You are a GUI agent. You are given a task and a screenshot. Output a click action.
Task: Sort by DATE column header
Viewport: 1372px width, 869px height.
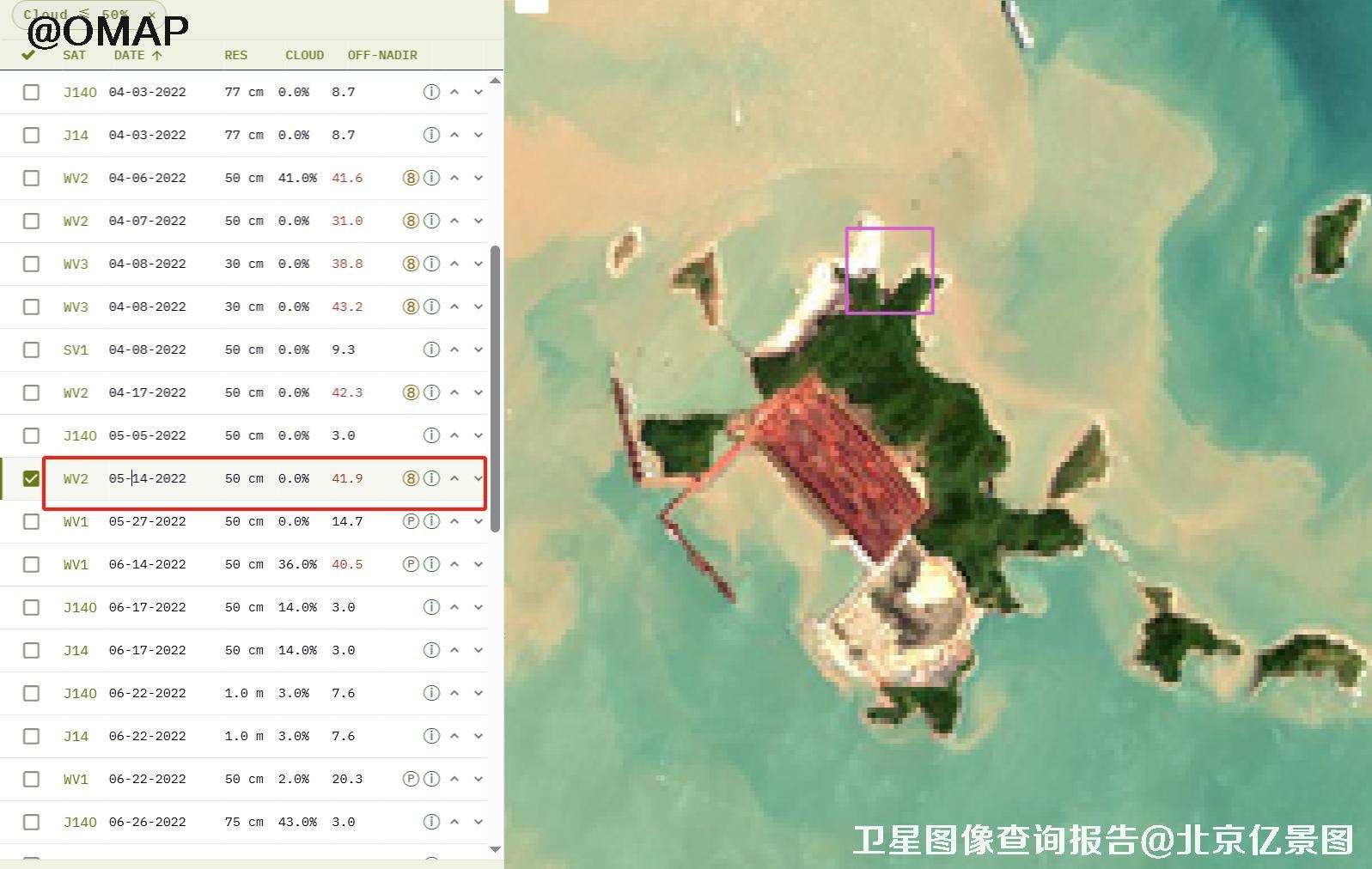coord(137,55)
